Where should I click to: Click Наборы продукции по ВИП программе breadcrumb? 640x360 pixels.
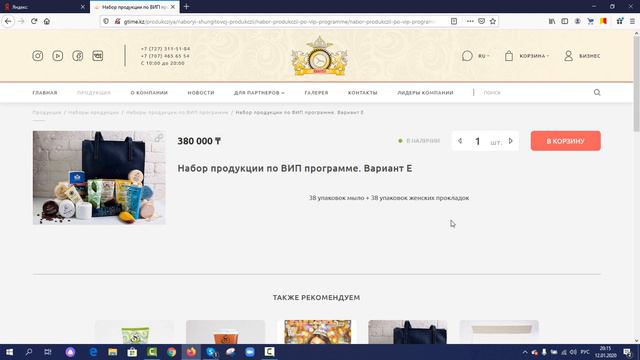[177, 112]
